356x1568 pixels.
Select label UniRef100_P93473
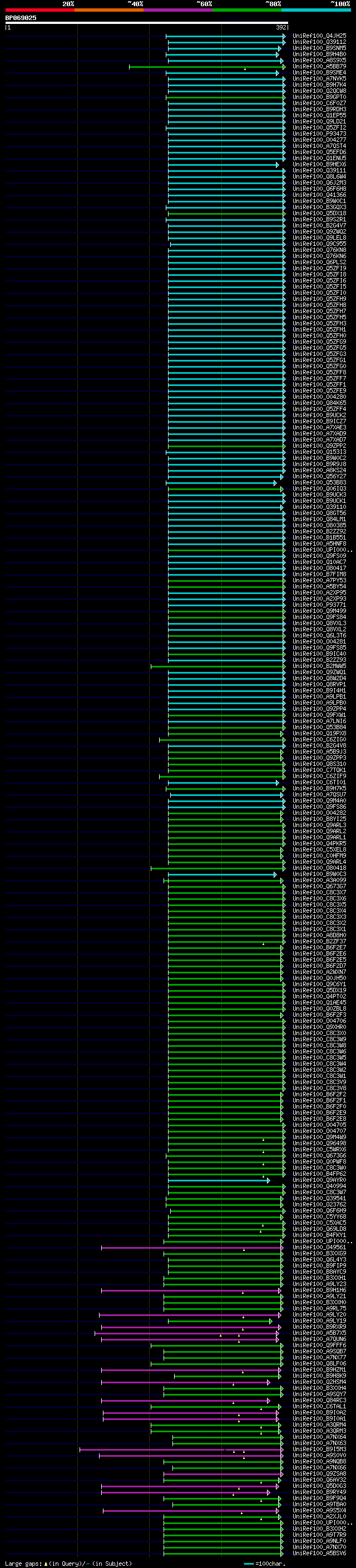click(319, 134)
